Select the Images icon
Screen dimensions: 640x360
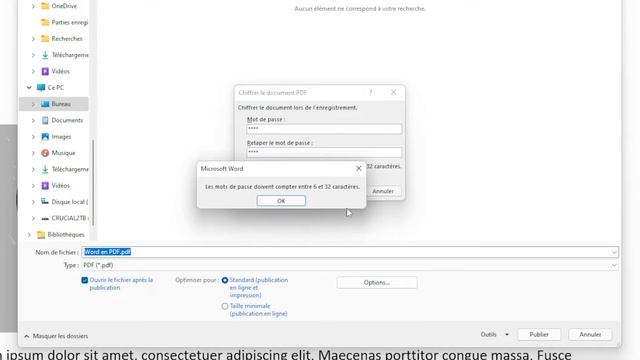tap(45, 137)
